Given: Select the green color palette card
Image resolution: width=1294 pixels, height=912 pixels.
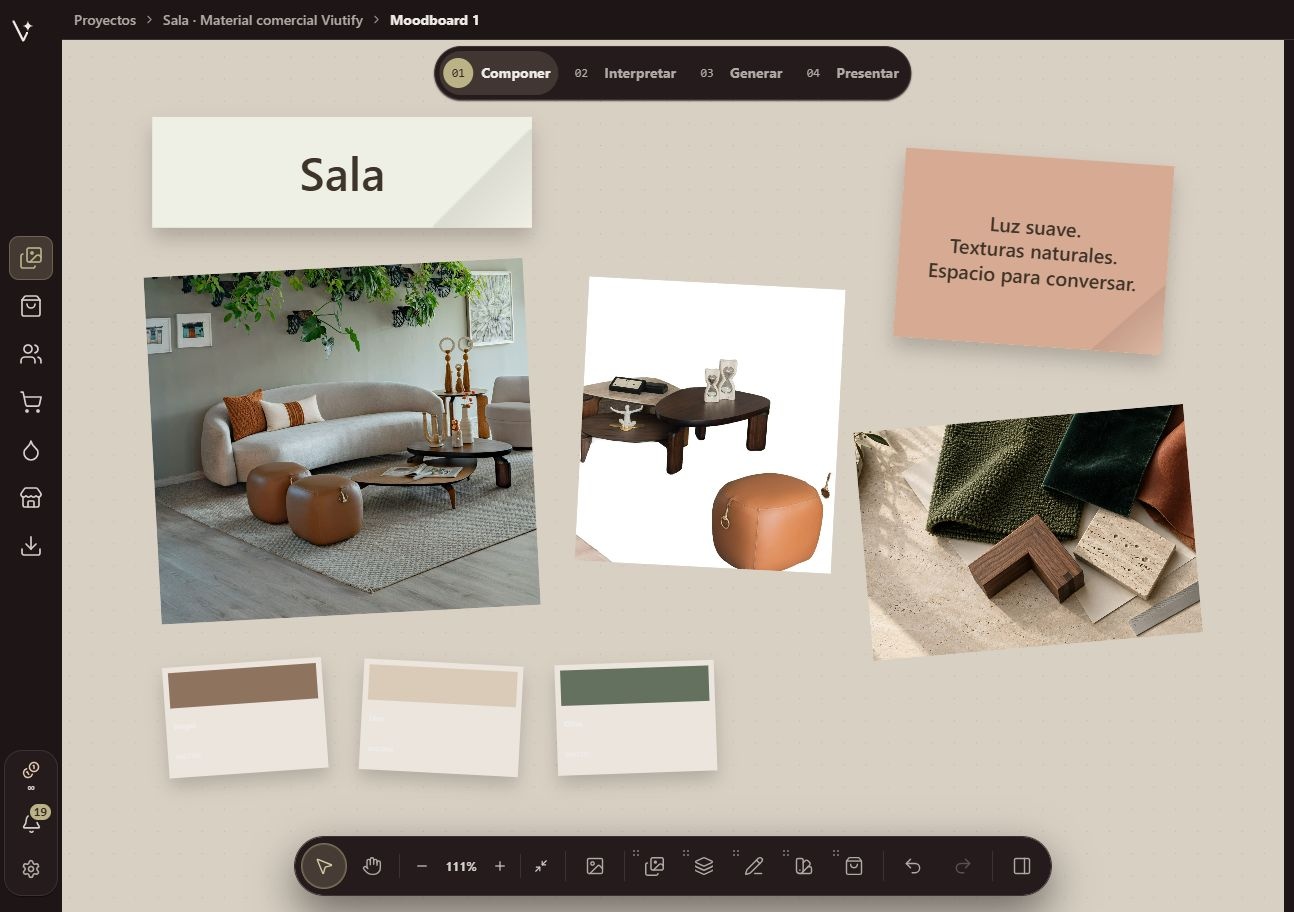Looking at the screenshot, I should coord(636,716).
